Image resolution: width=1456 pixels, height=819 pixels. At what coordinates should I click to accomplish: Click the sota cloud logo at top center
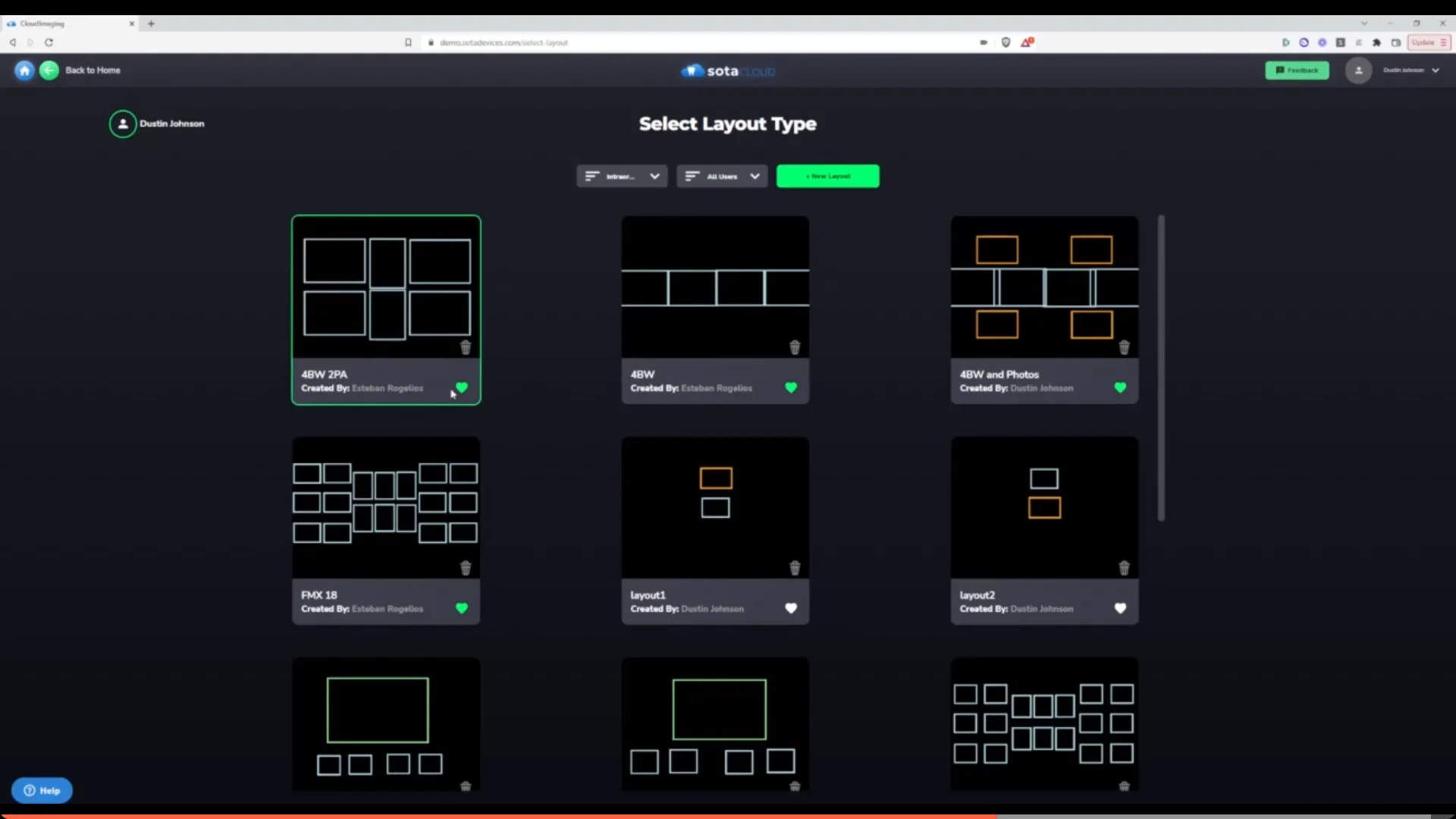[x=727, y=71]
